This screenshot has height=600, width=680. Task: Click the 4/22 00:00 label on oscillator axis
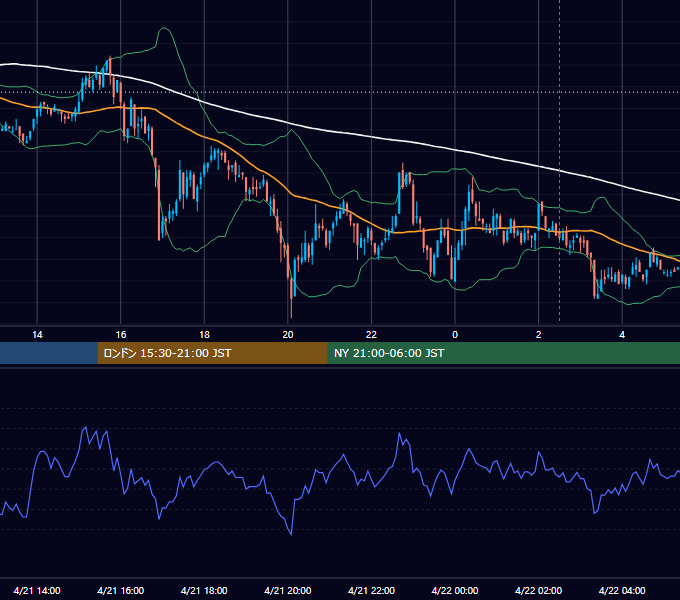click(x=455, y=590)
